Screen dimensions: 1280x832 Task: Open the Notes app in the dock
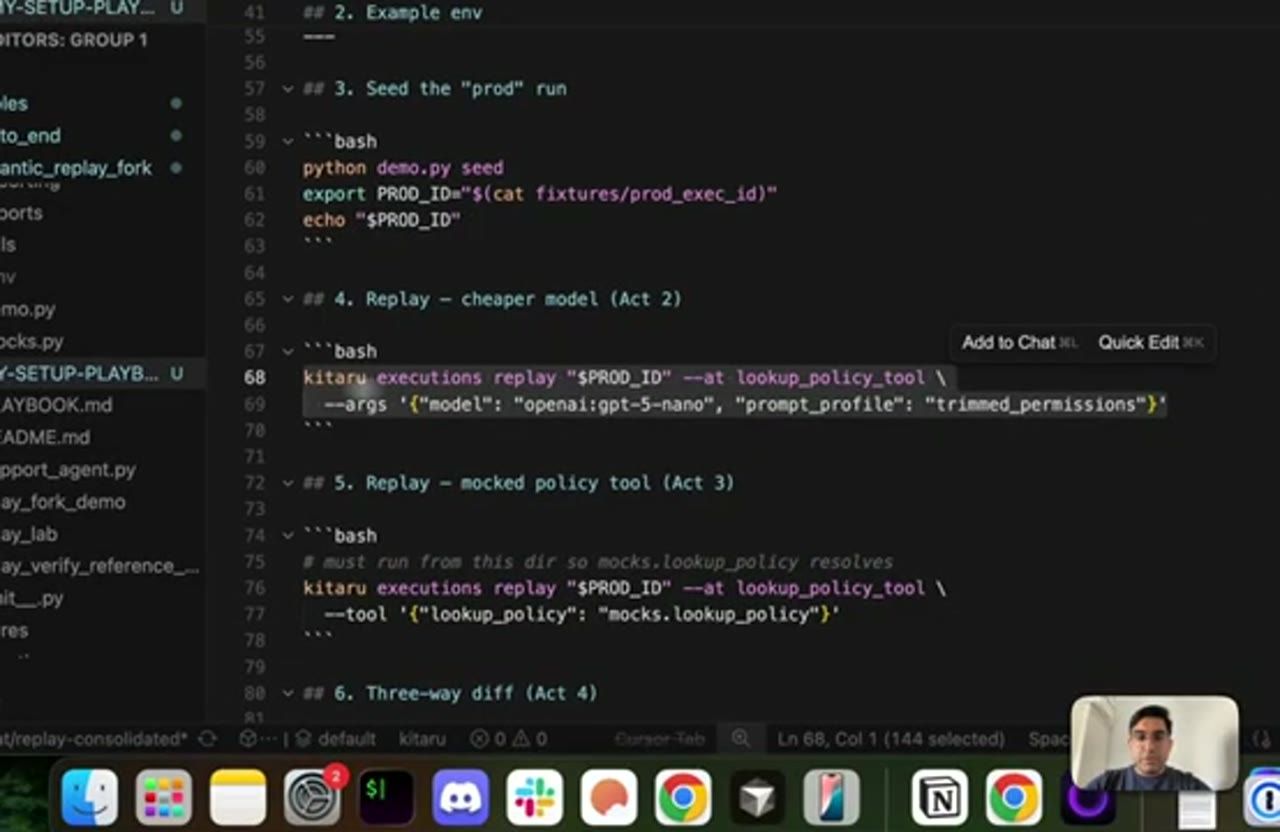pos(238,797)
